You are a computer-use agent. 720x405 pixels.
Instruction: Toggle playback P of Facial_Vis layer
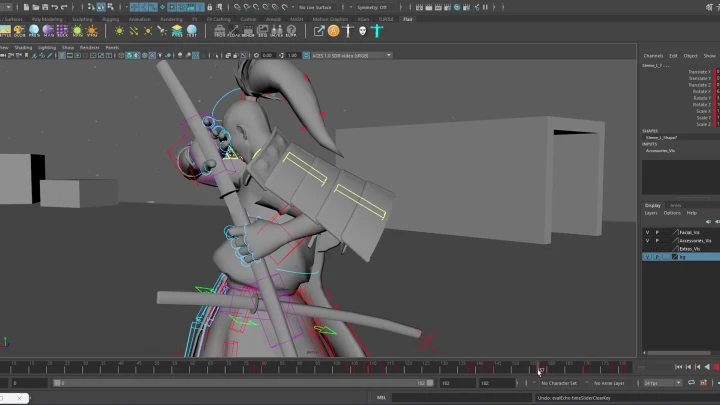(x=657, y=232)
